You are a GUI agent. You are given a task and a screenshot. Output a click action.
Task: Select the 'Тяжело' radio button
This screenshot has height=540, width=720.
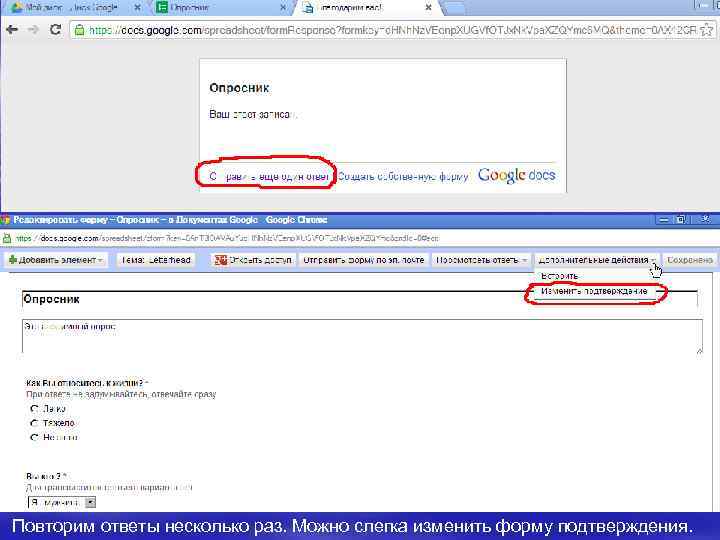pos(34,423)
